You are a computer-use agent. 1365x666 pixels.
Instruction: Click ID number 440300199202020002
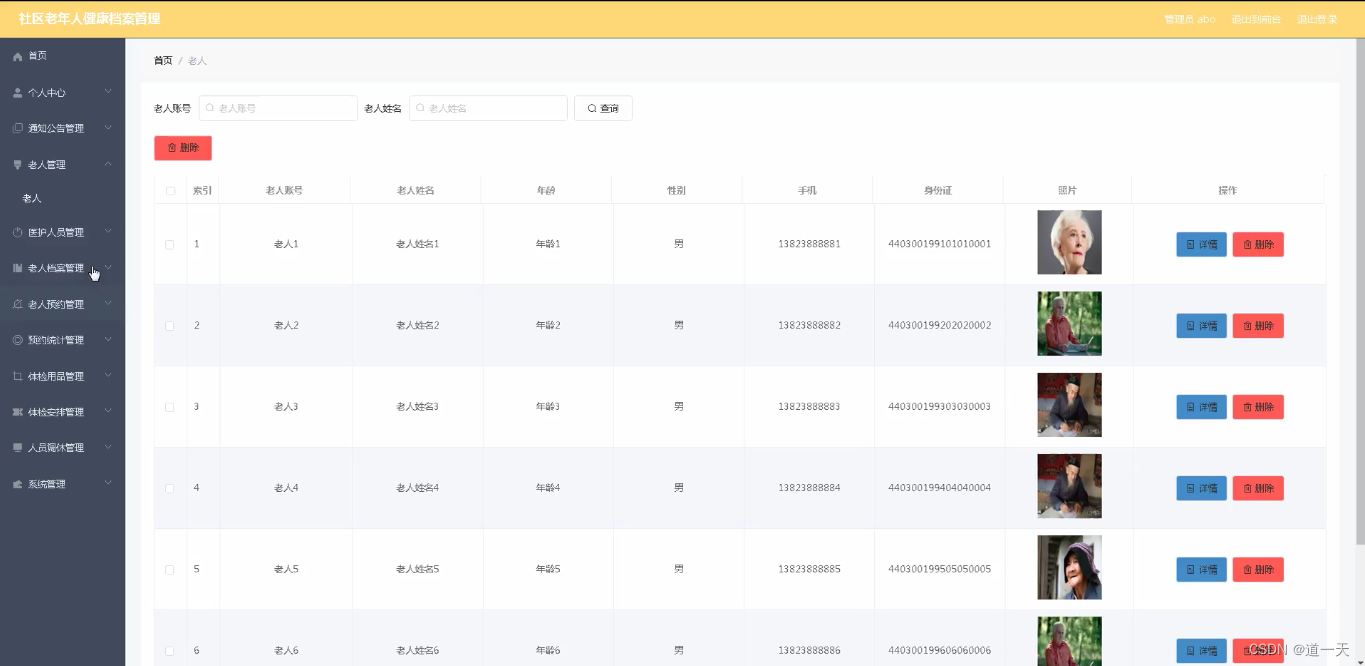tap(940, 326)
